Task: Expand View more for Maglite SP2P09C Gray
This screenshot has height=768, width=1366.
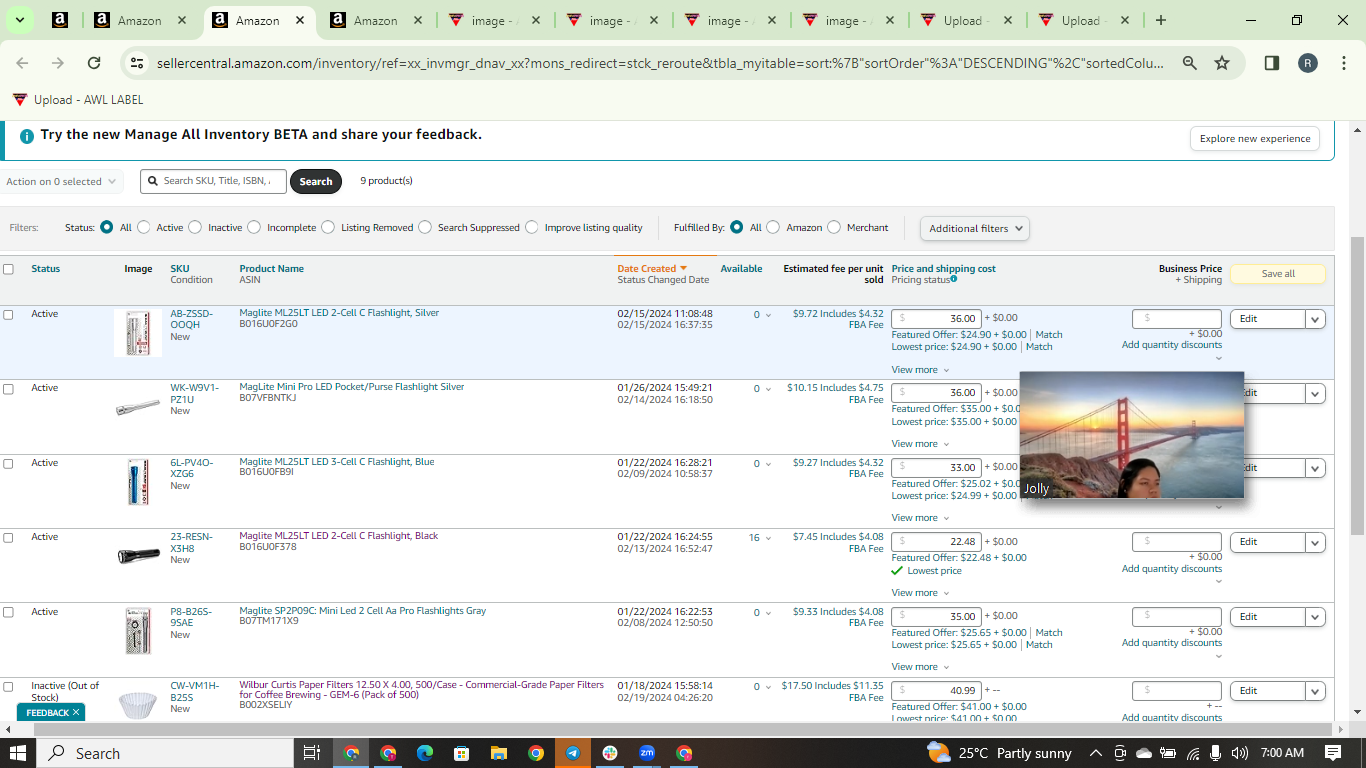Action: click(x=920, y=667)
